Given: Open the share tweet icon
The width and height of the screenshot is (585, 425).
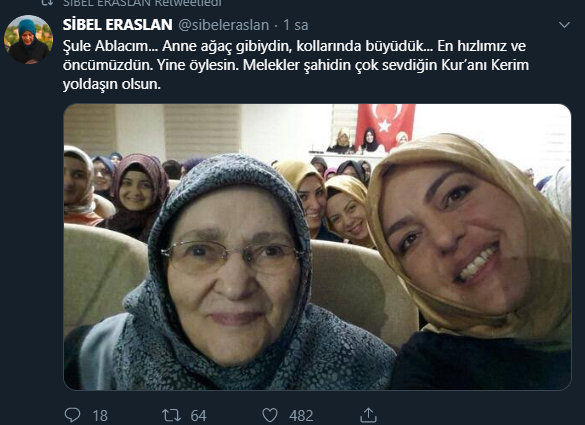Looking at the screenshot, I should (368, 415).
